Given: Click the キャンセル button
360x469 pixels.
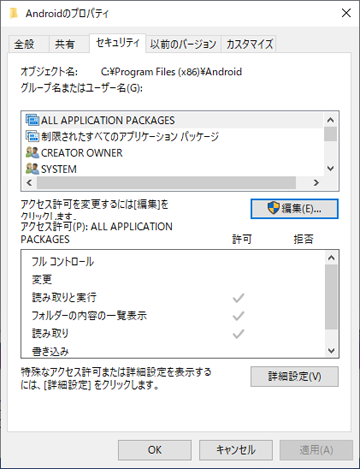Looking at the screenshot, I should [236, 450].
